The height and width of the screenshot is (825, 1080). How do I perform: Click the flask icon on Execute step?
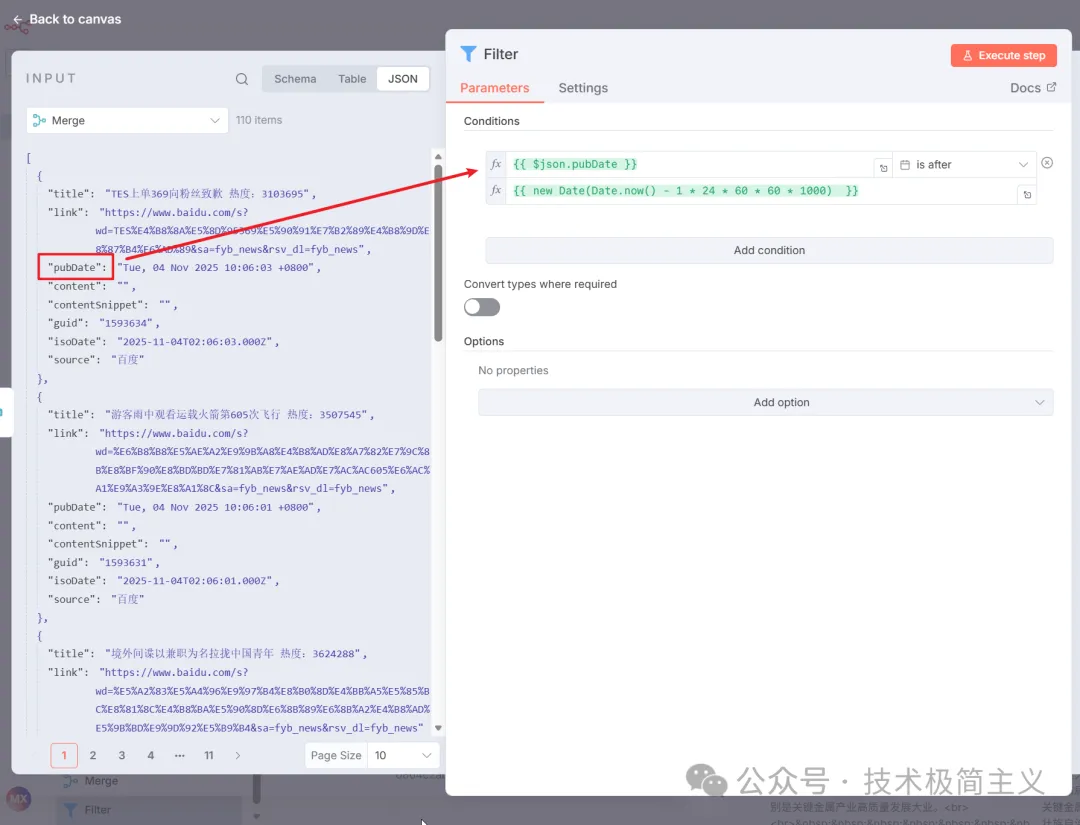(x=967, y=56)
